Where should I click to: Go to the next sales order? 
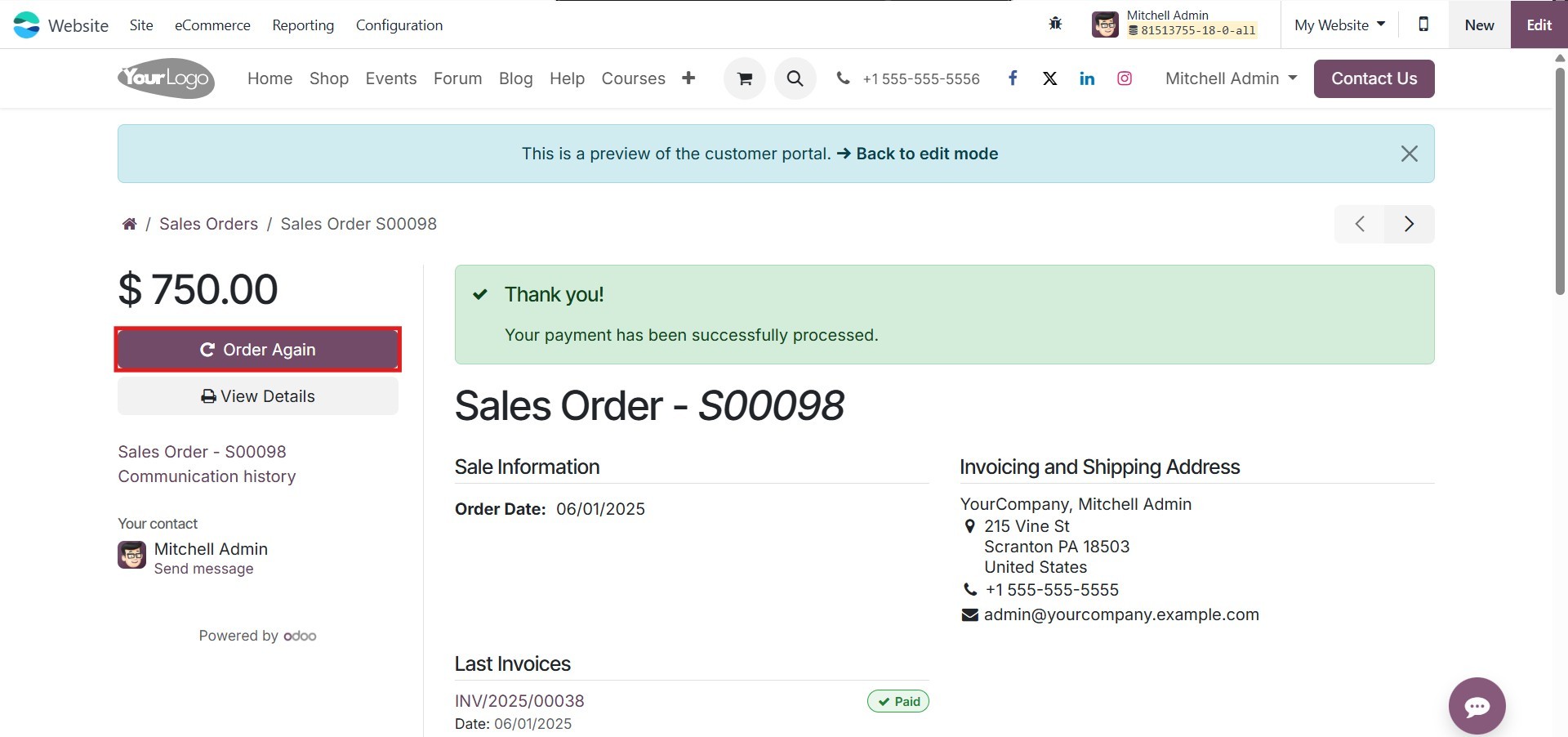(x=1409, y=224)
